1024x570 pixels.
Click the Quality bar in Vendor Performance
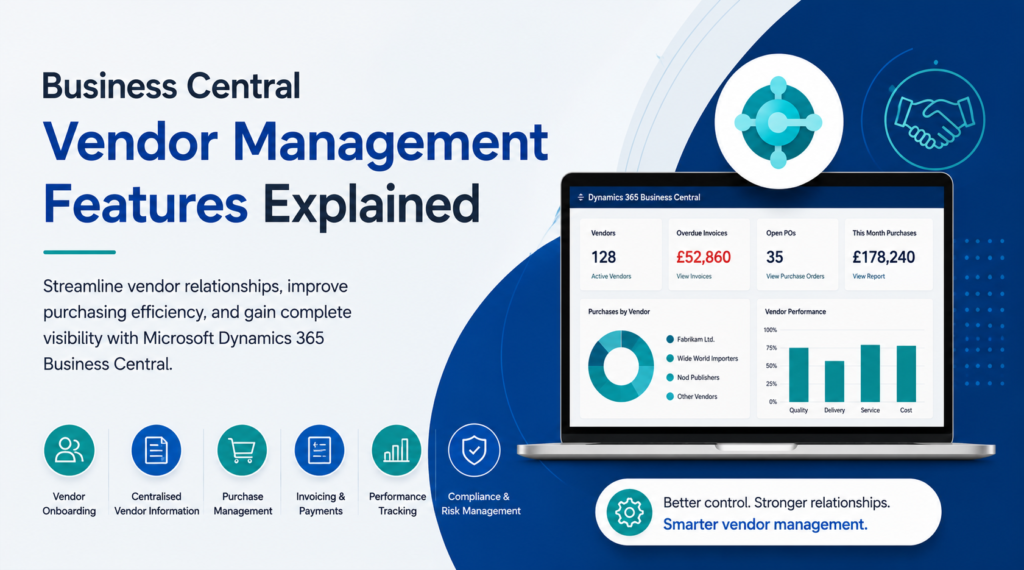coord(799,375)
